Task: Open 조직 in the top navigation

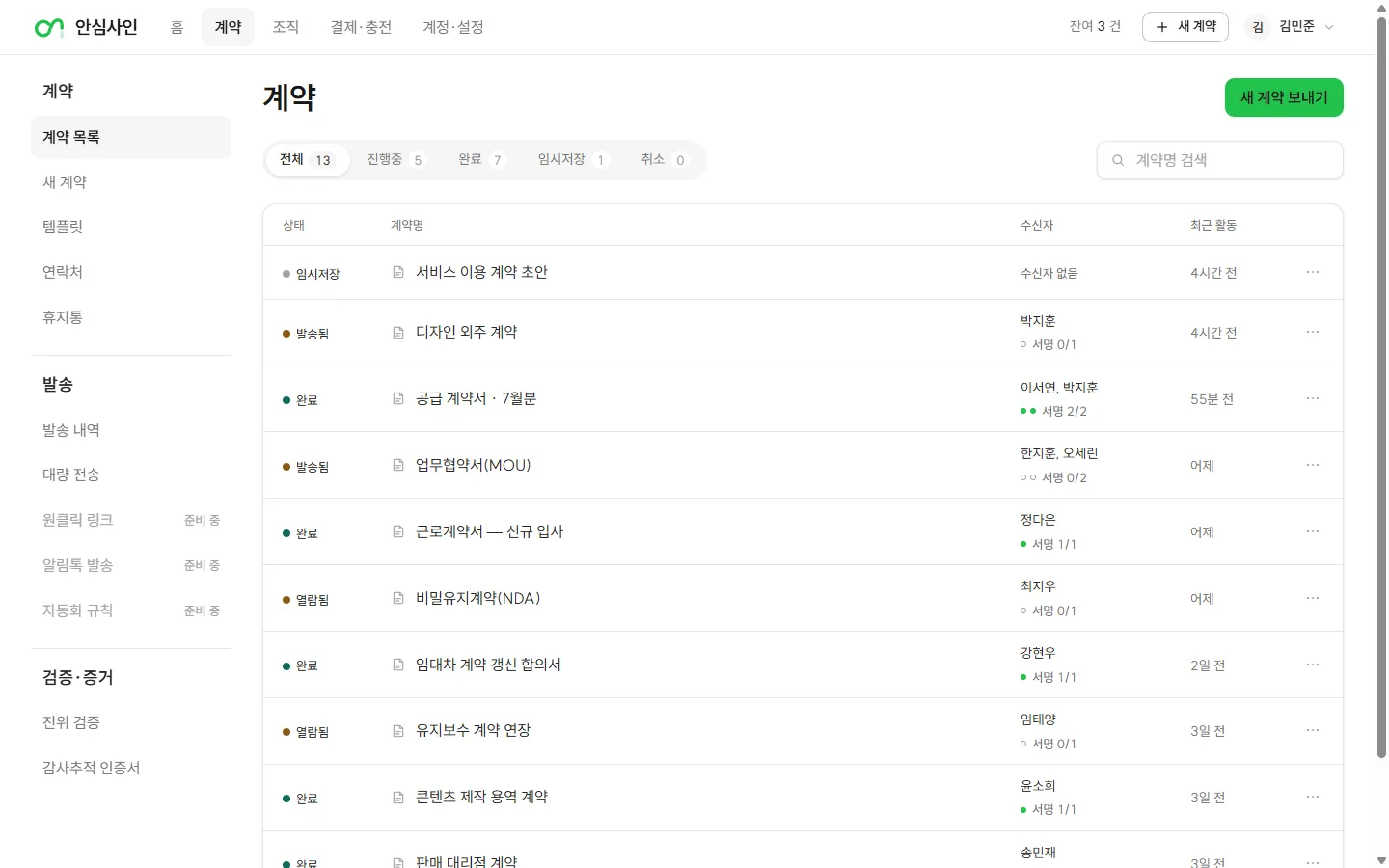Action: pyautogui.click(x=286, y=27)
